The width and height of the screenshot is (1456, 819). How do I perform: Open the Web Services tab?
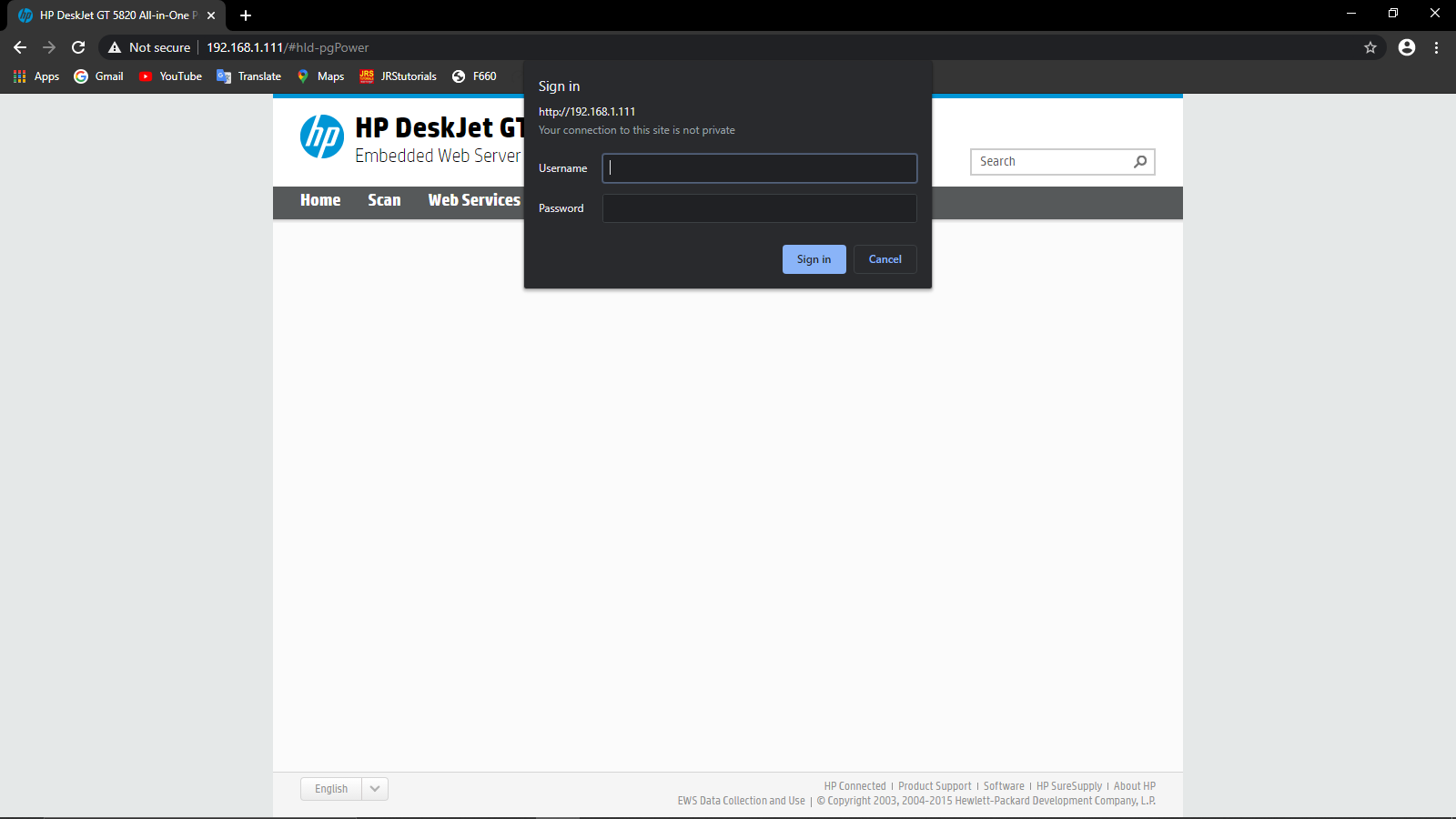(x=473, y=200)
